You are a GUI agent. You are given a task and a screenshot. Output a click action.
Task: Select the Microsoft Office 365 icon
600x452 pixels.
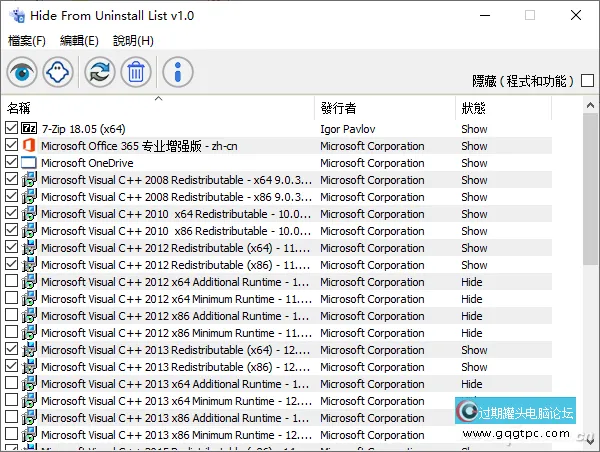(28, 146)
